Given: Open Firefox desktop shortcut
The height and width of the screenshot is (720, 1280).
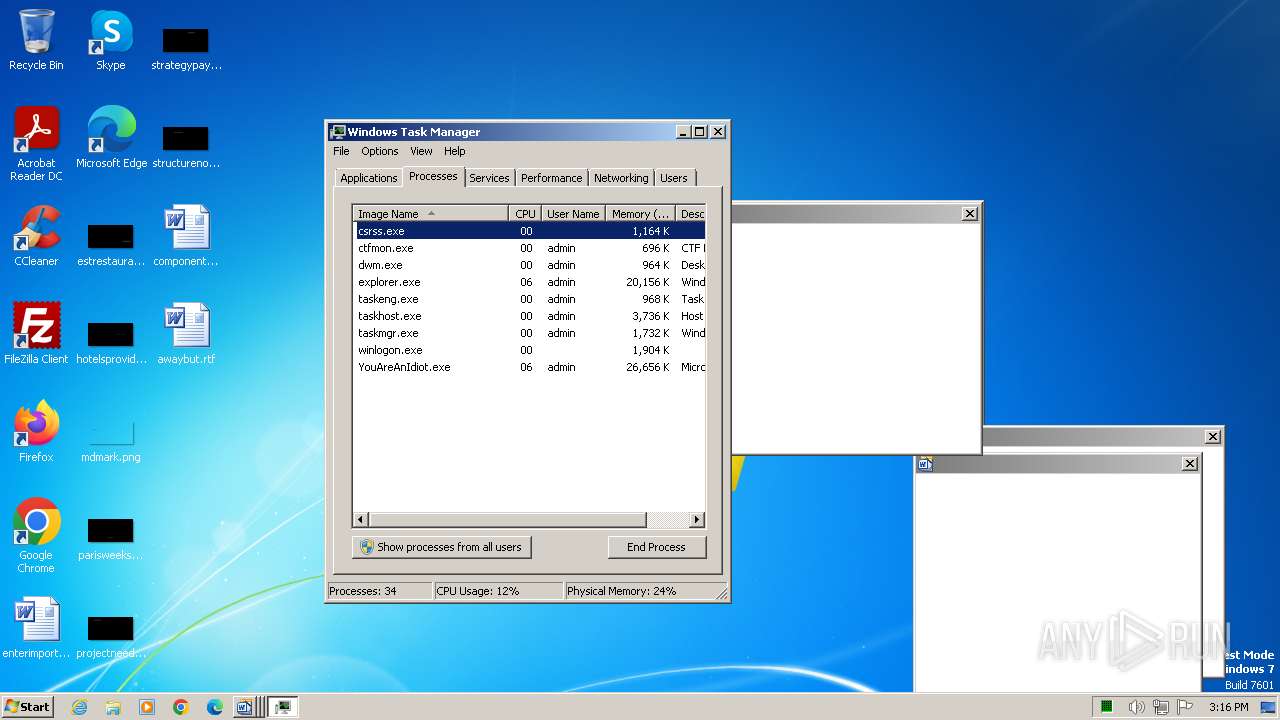Looking at the screenshot, I should click(36, 432).
